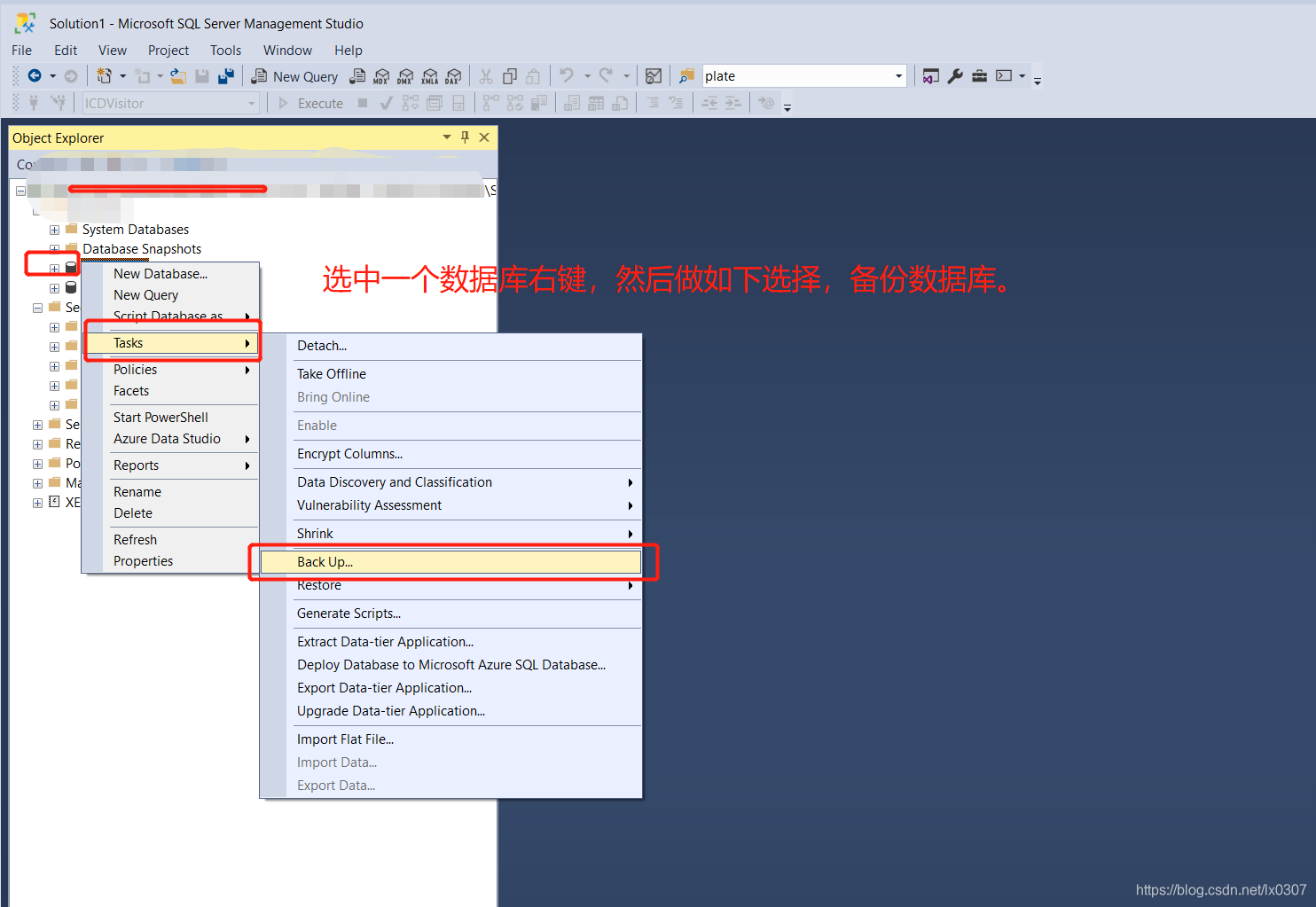The height and width of the screenshot is (907, 1316).
Task: Select Delete in context menu
Action: [170, 513]
